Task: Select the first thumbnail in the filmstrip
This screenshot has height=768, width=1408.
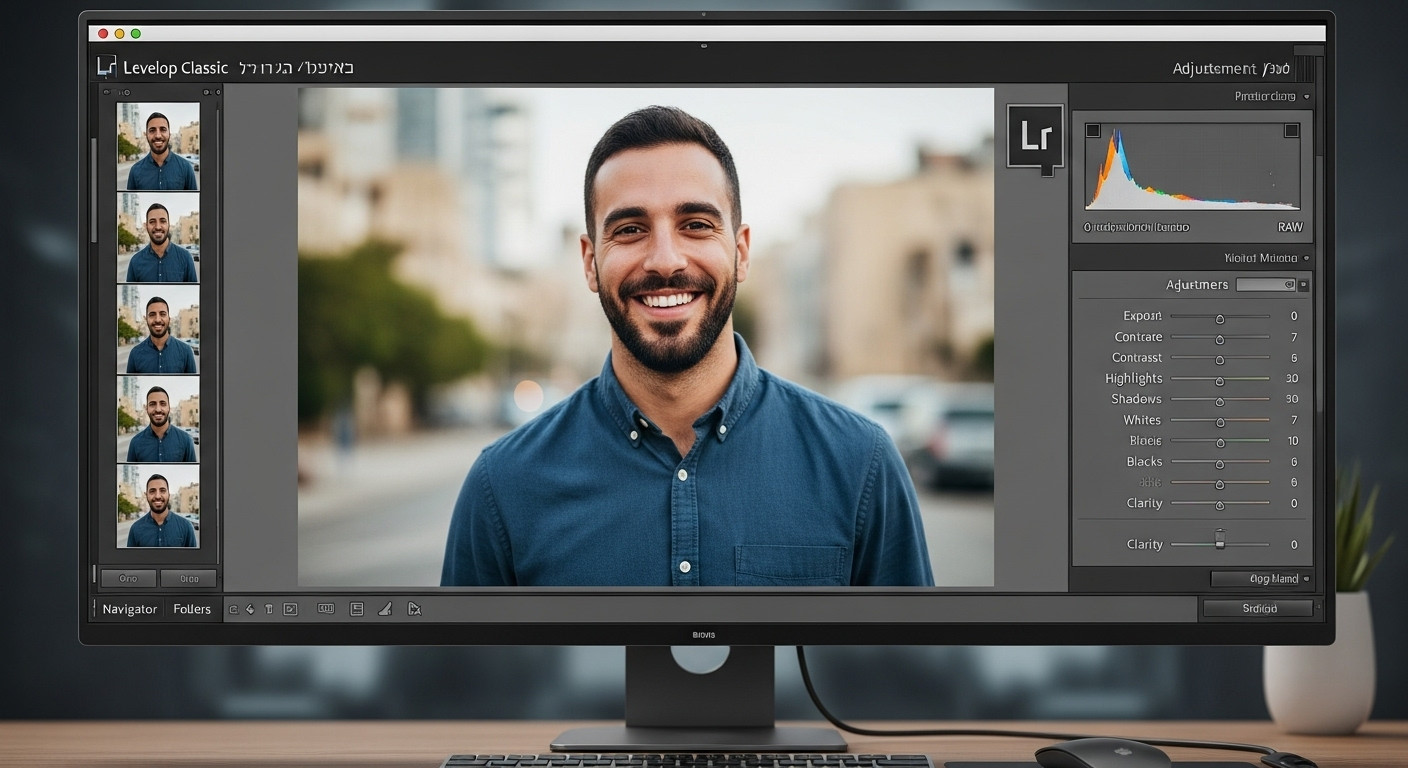Action: [158, 146]
